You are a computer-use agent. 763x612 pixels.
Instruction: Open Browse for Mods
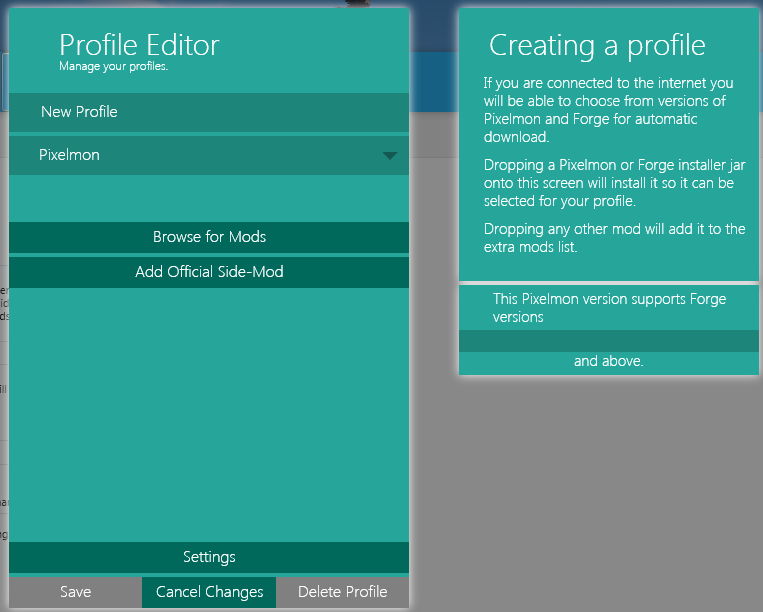click(209, 237)
